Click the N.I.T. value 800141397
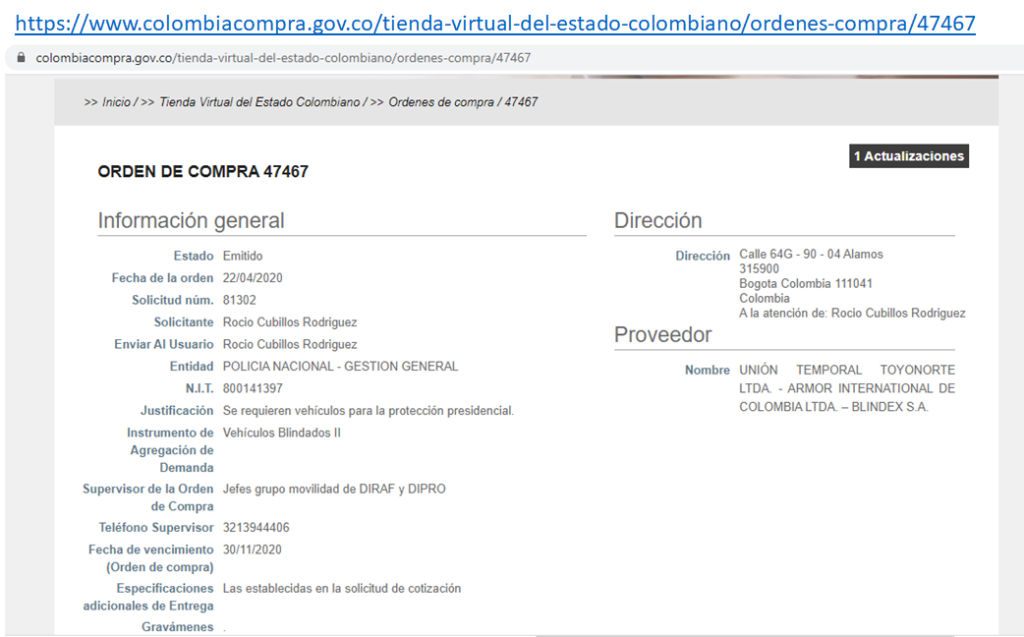 (252, 388)
